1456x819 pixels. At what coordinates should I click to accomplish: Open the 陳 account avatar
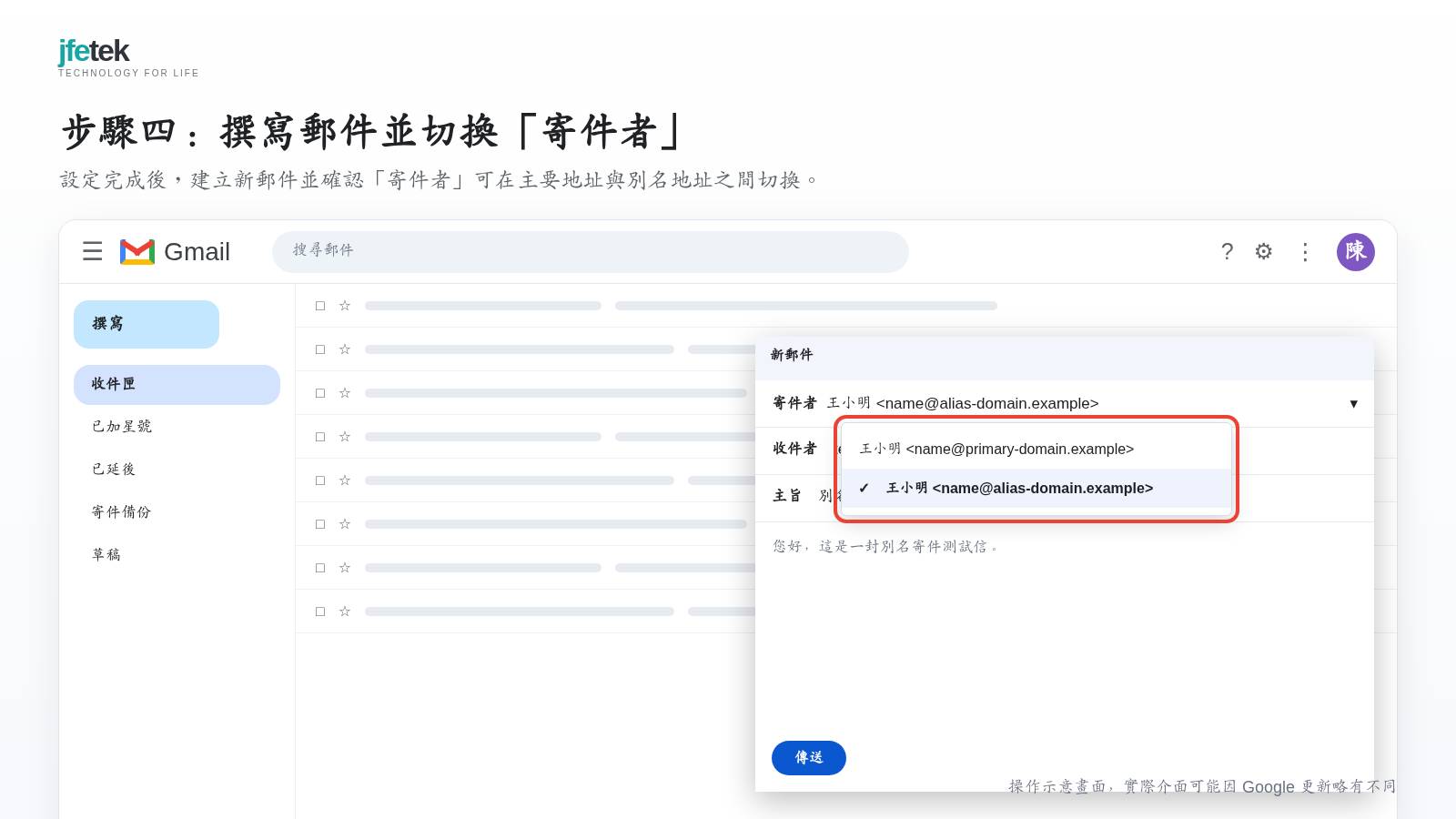(1356, 252)
